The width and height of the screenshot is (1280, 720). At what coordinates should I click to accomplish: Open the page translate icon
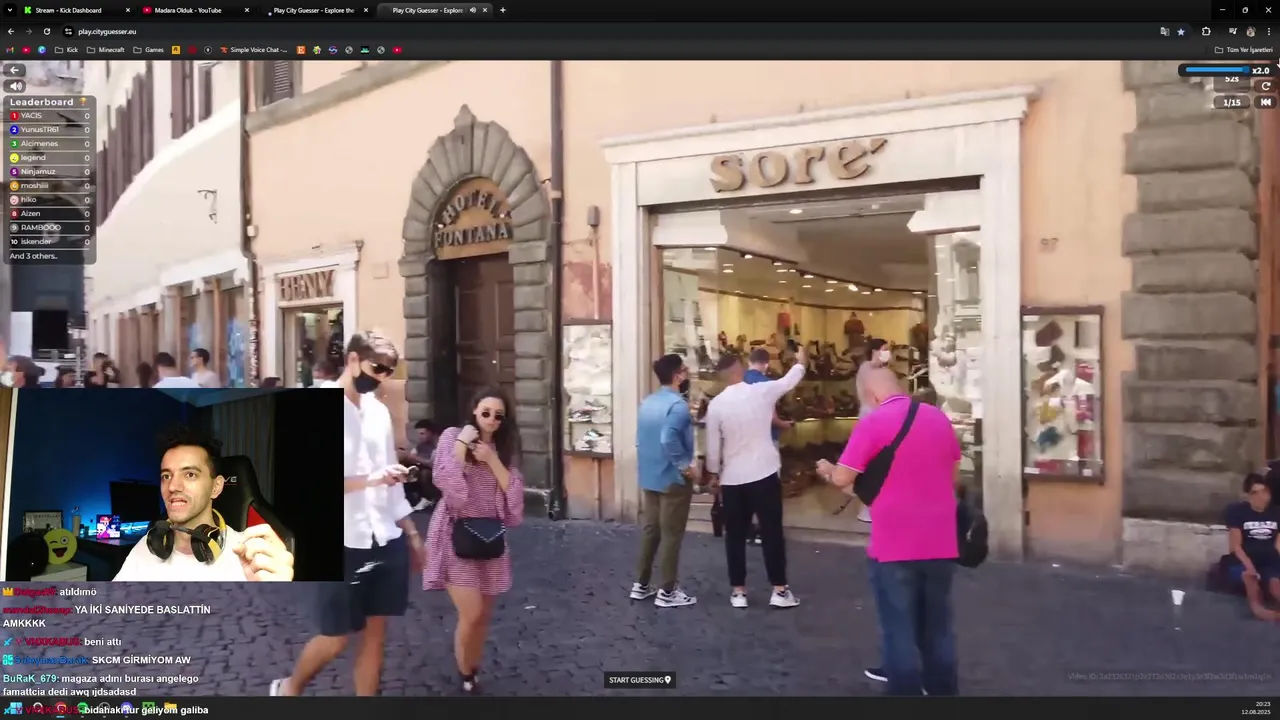(x=1164, y=31)
